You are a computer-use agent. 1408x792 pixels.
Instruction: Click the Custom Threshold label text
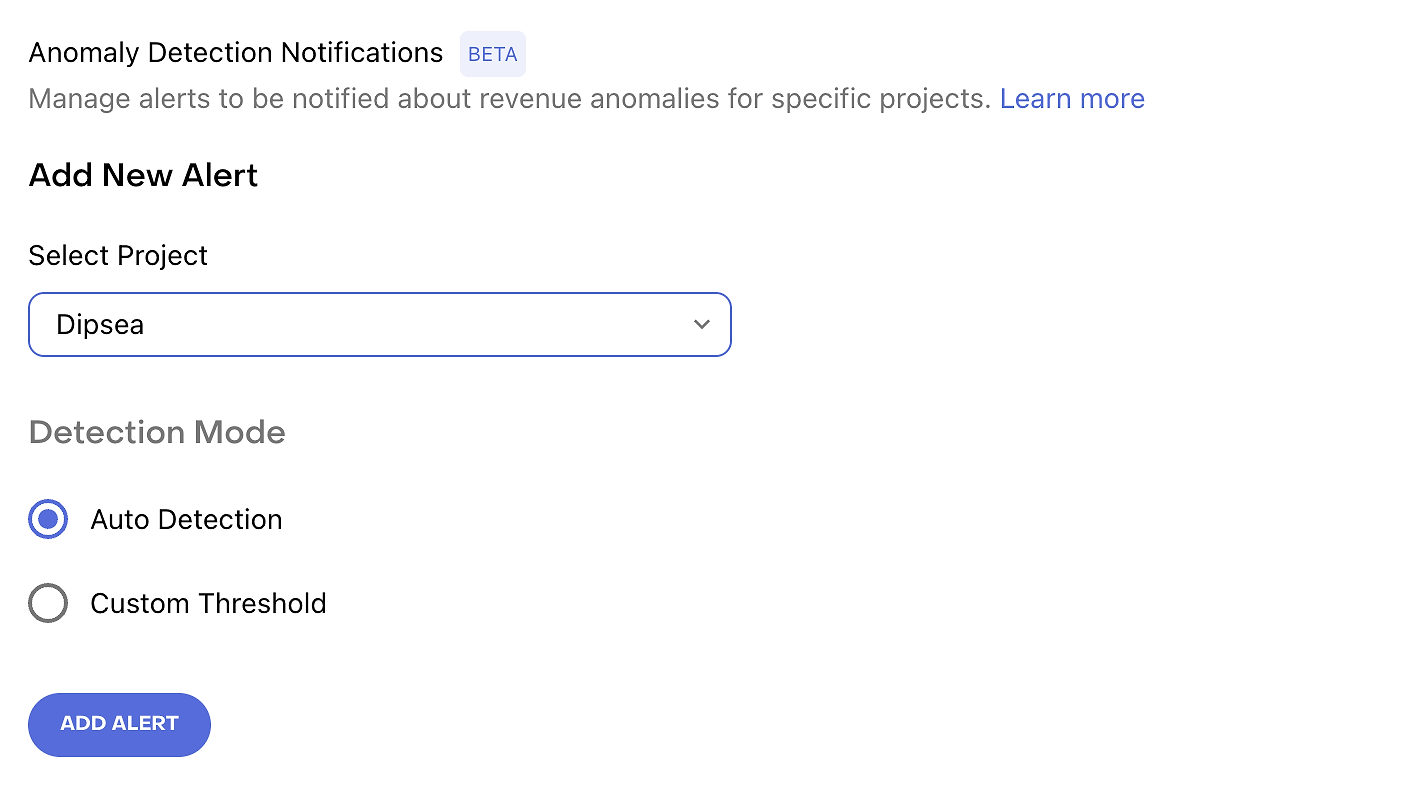coord(208,603)
